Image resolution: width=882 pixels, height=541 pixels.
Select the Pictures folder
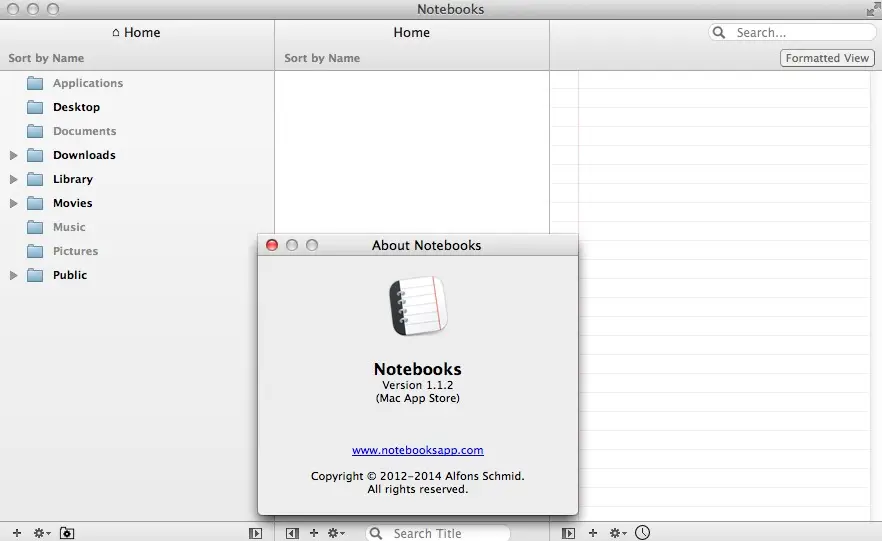pos(75,251)
